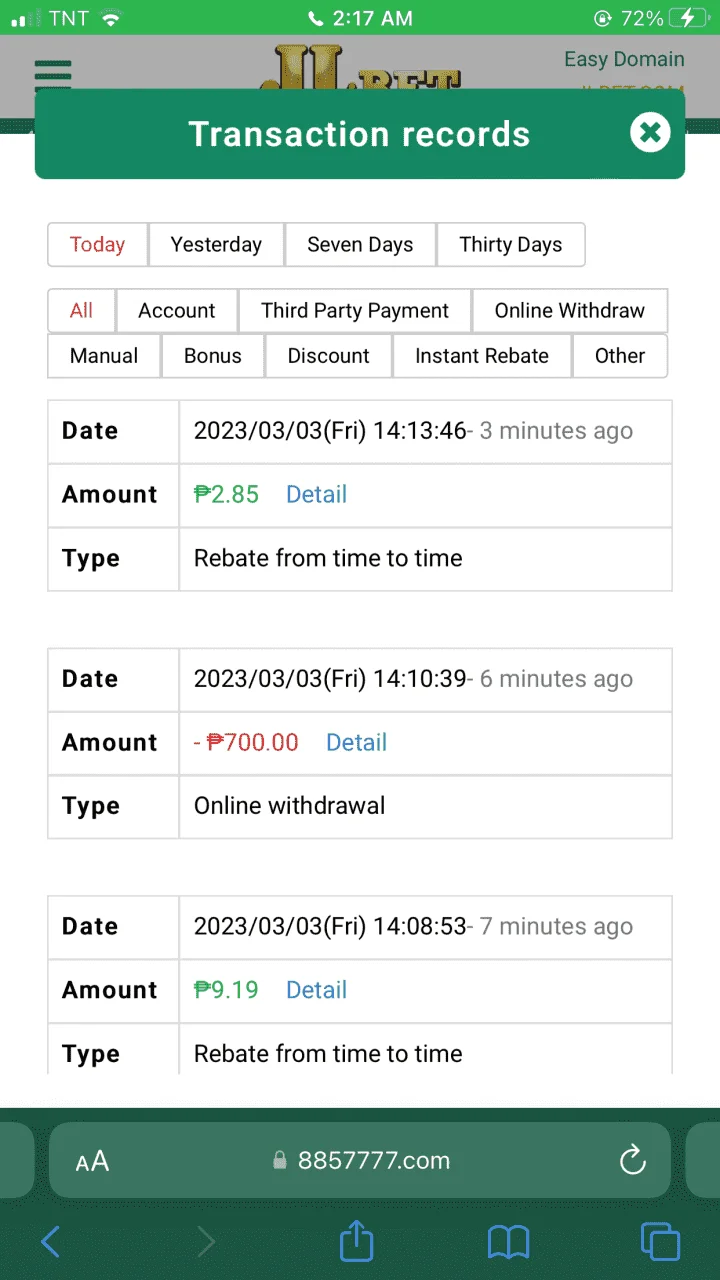Tap the Safari forward arrow
This screenshot has height=1280, width=720.
(x=206, y=1242)
